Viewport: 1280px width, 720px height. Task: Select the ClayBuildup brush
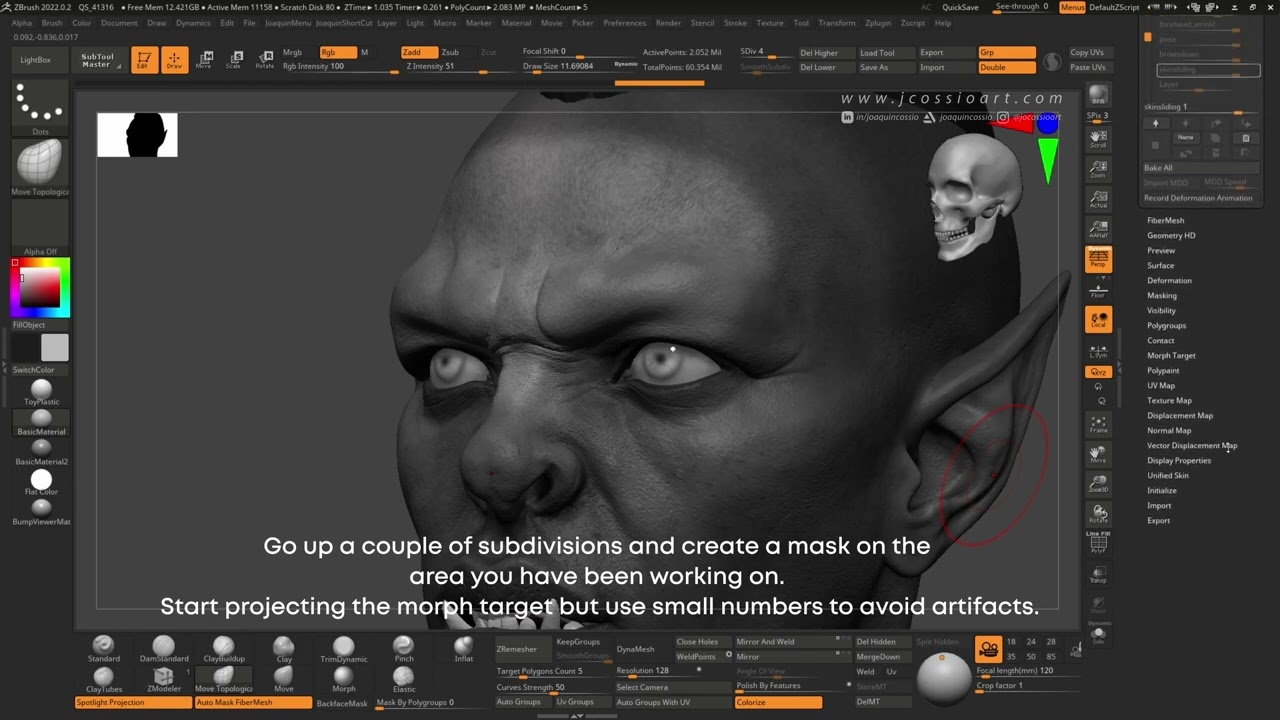click(x=224, y=649)
